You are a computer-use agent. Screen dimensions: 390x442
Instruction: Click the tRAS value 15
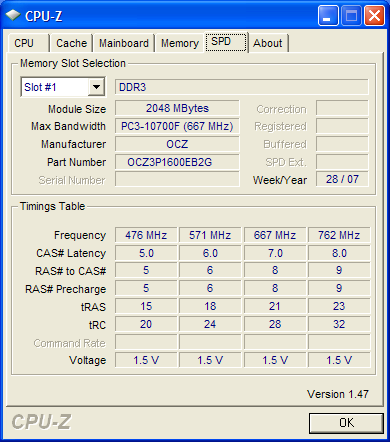tap(146, 306)
